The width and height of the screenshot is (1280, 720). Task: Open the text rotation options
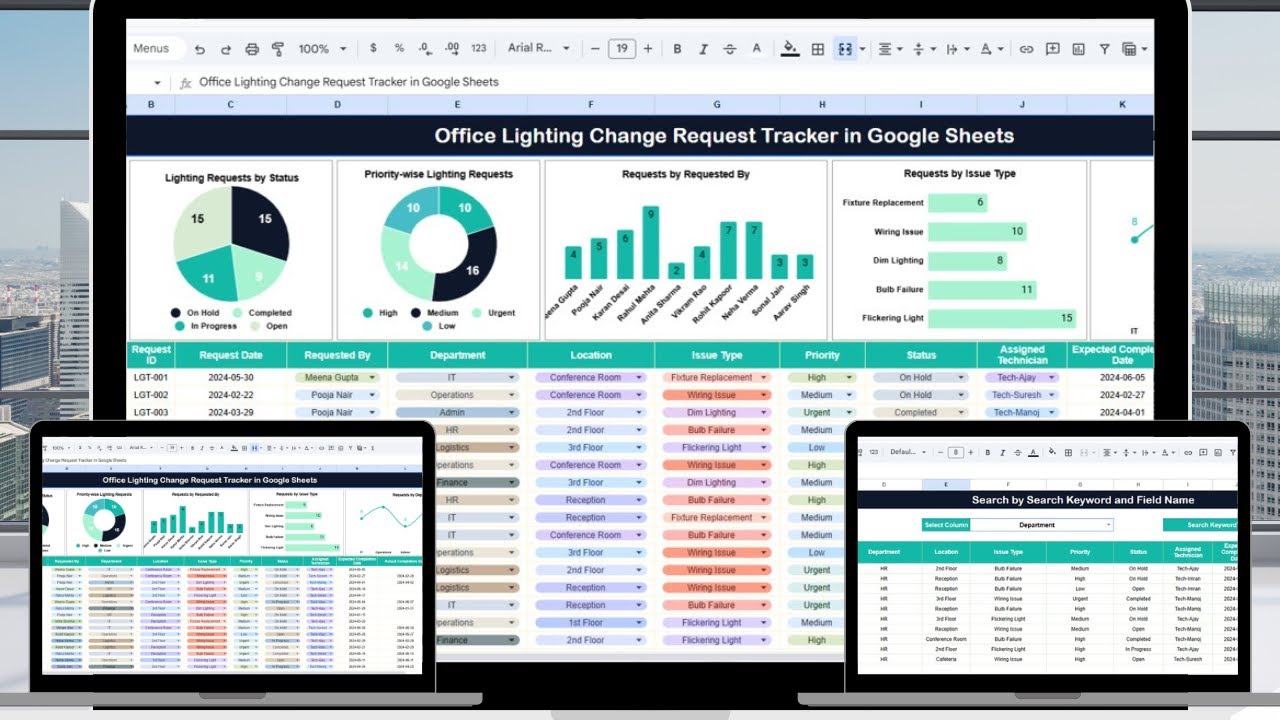pos(990,48)
